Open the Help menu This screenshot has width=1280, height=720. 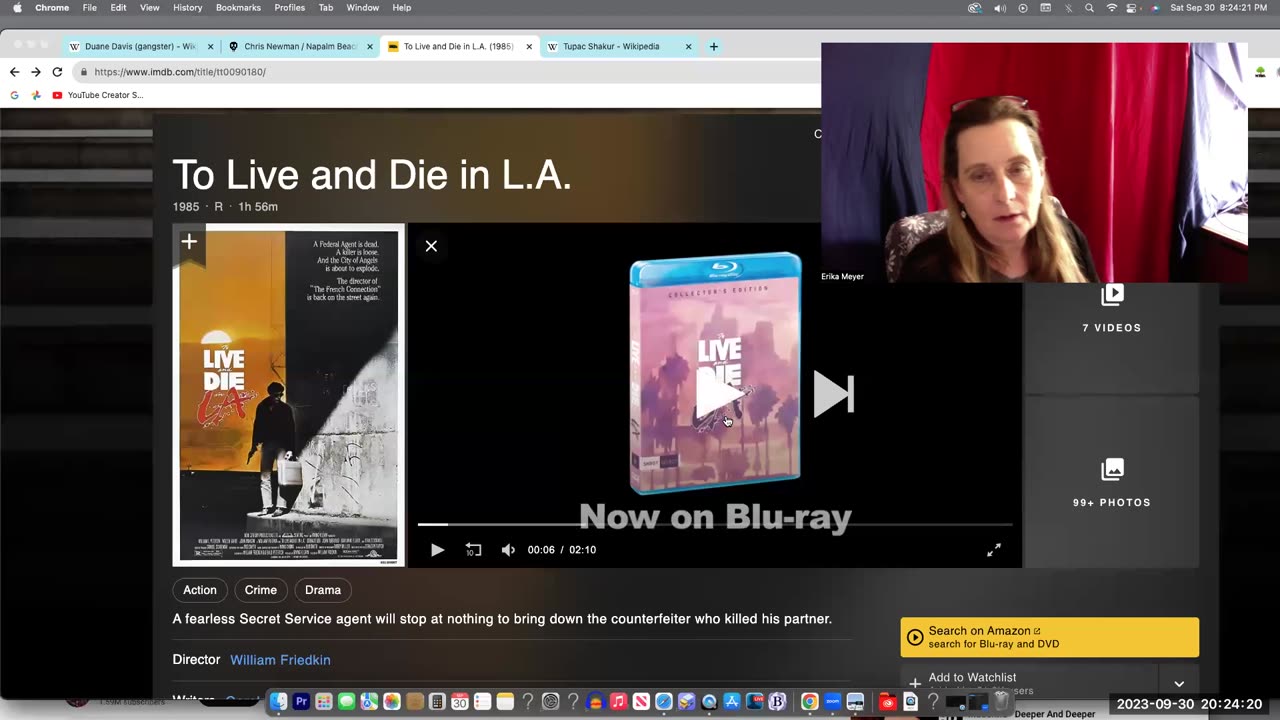401,7
